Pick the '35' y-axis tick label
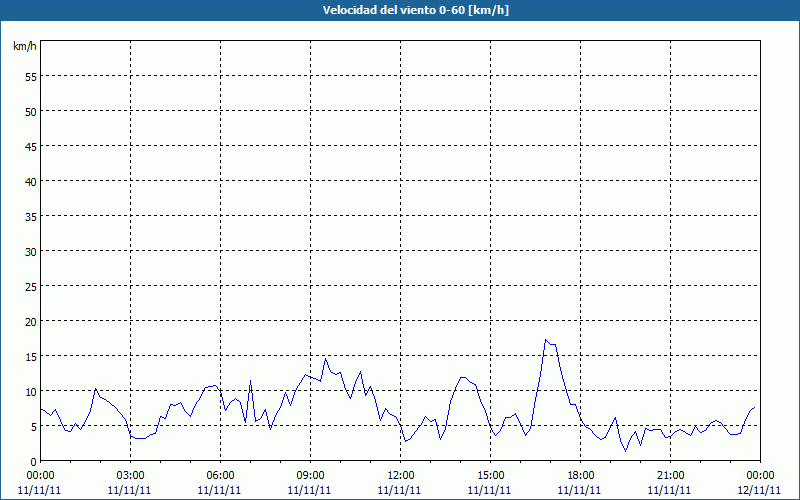800x500 pixels. pos(31,216)
